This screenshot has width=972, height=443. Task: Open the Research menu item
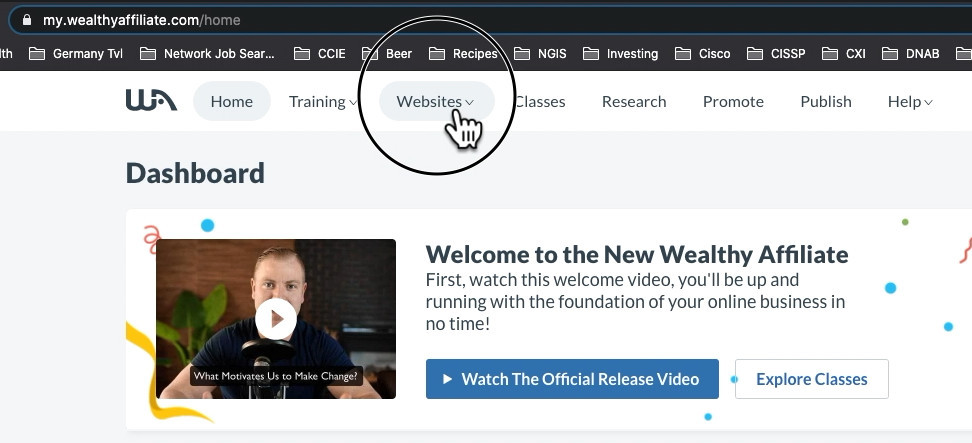[x=634, y=102]
